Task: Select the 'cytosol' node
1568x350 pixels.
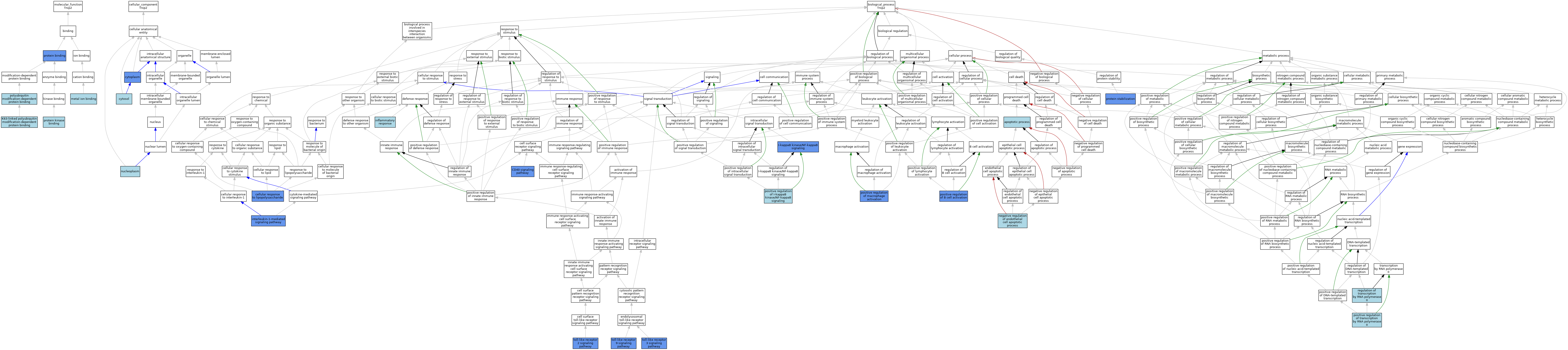Action: point(124,99)
